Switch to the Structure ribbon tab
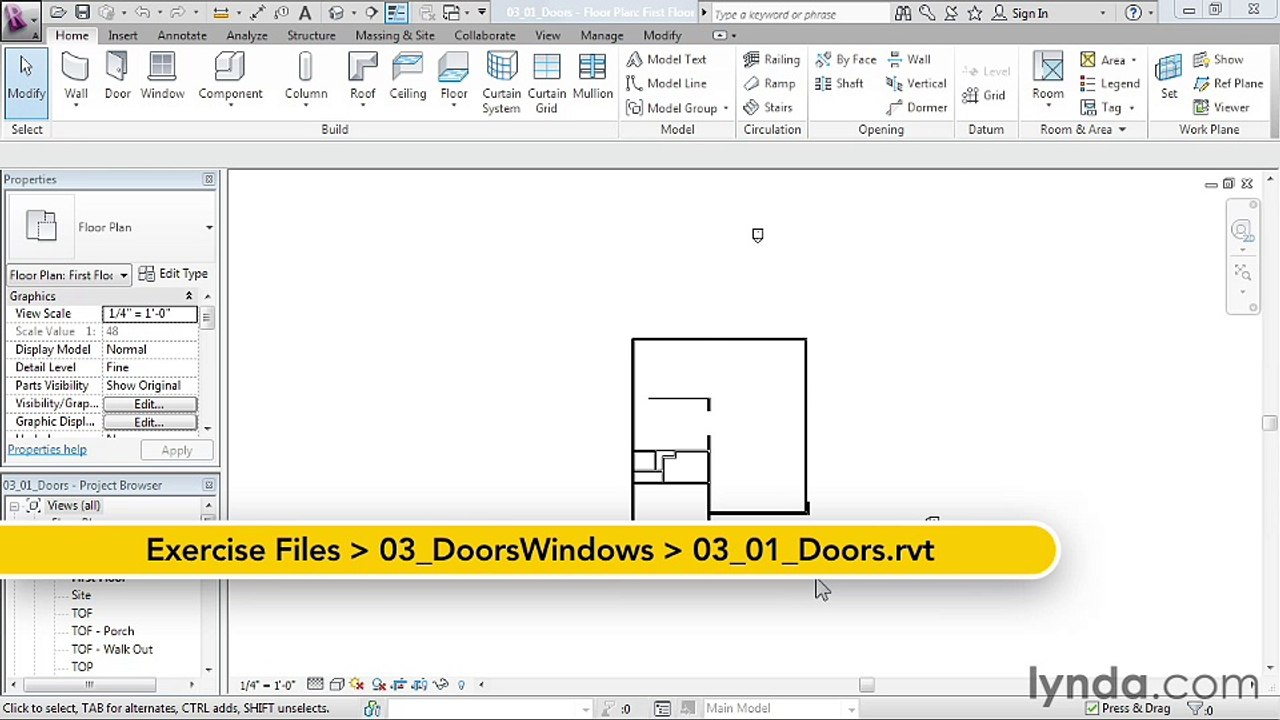 (311, 35)
